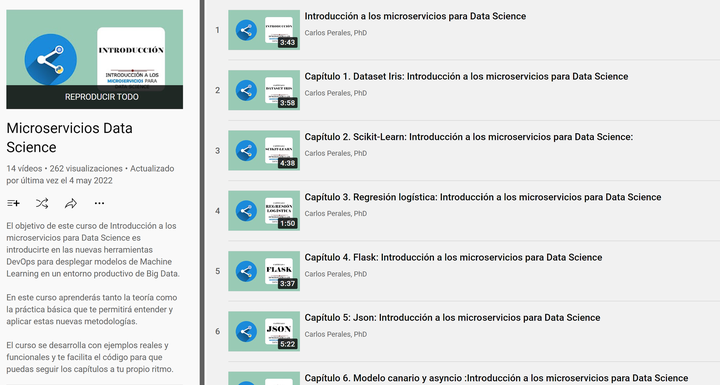
Task: Open 'Introducción a los microservicios' first video title
Action: 415,16
